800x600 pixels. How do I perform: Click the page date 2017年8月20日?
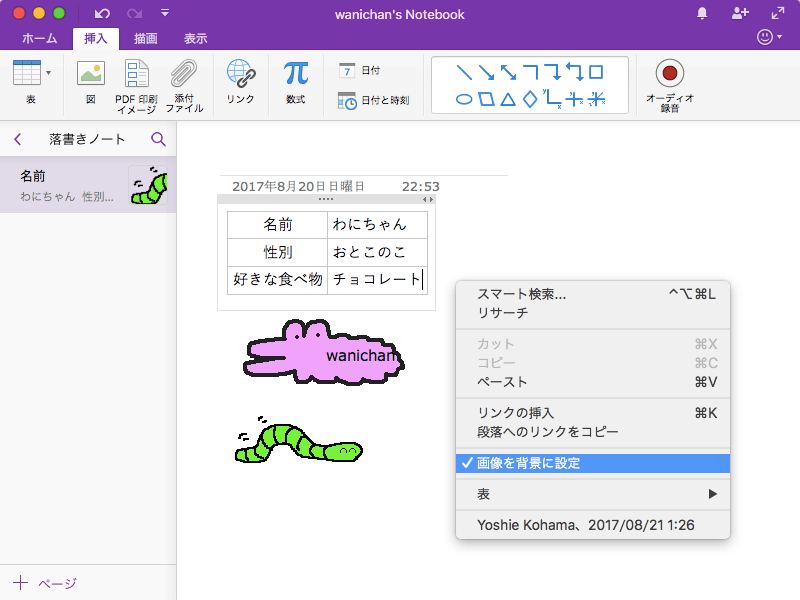[298, 187]
